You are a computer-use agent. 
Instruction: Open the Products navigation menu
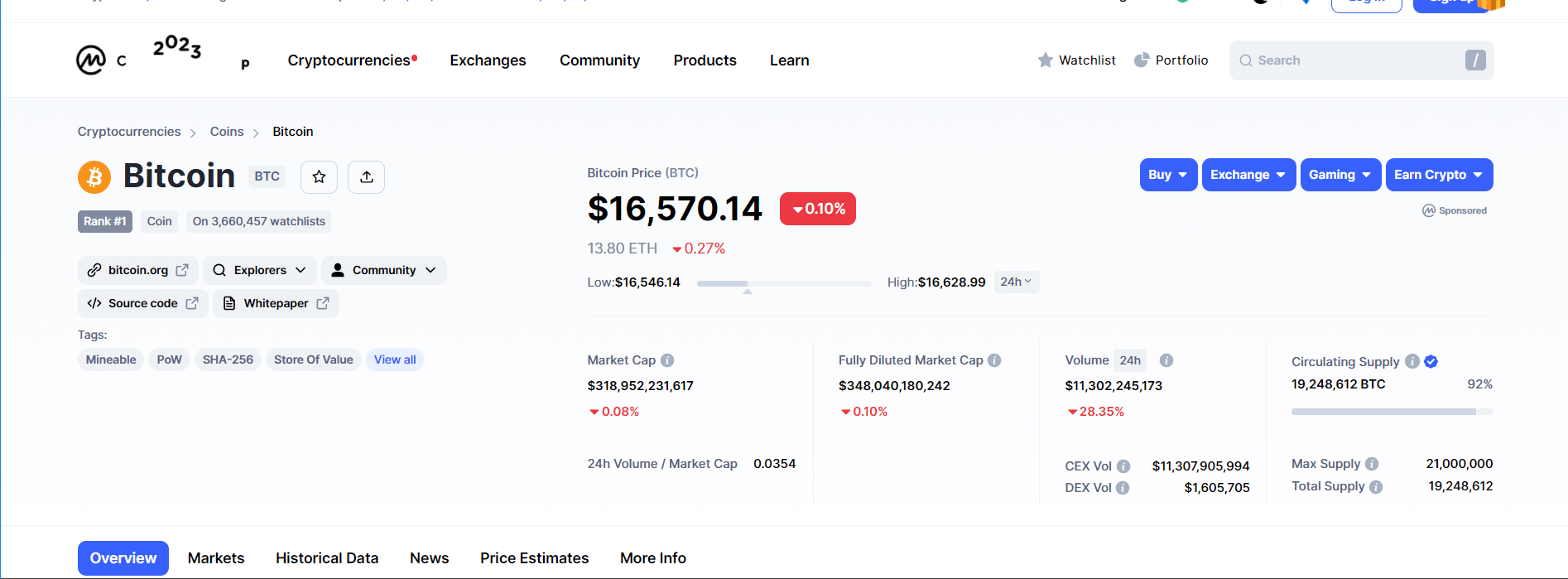pyautogui.click(x=705, y=60)
